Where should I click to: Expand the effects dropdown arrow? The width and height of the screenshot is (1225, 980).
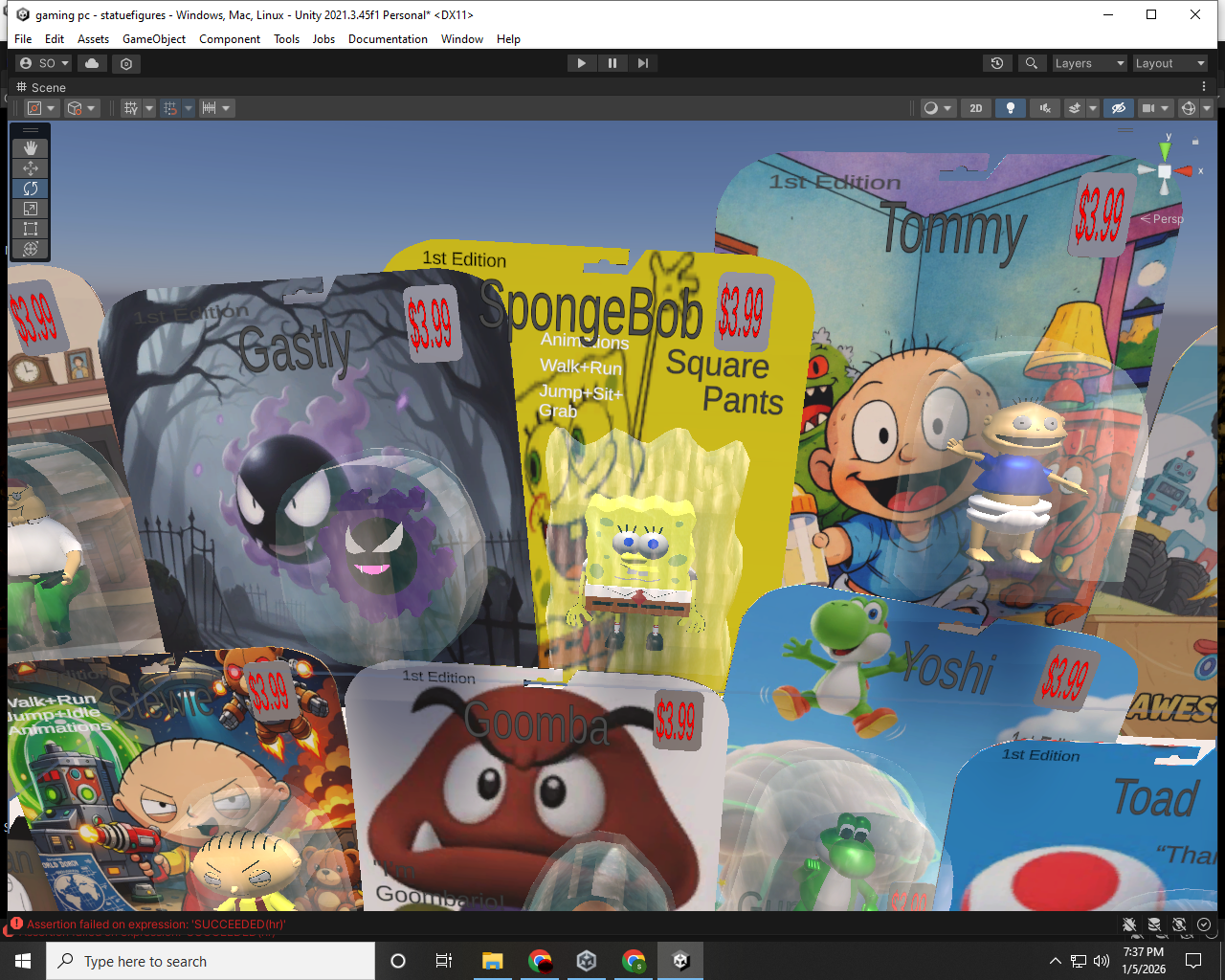[1093, 108]
